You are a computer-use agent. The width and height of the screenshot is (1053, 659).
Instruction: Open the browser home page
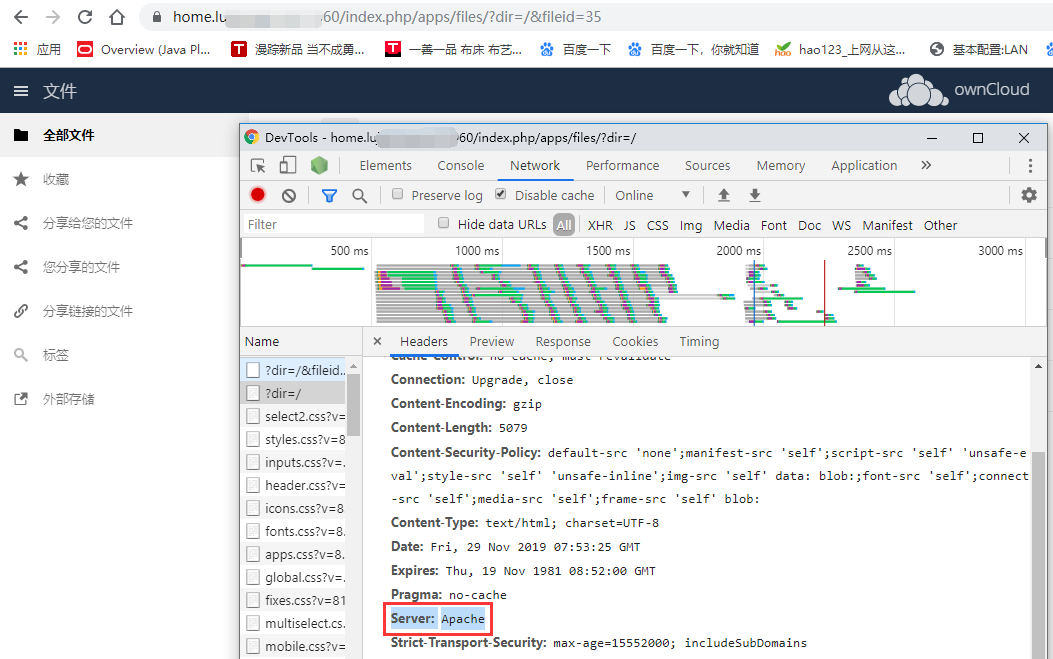click(117, 17)
